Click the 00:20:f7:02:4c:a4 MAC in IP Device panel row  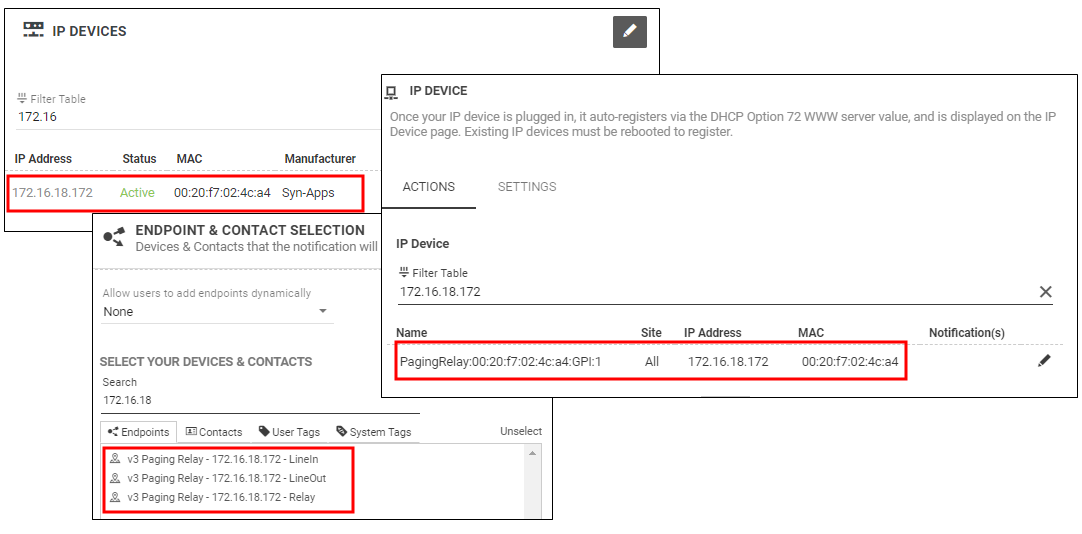850,362
